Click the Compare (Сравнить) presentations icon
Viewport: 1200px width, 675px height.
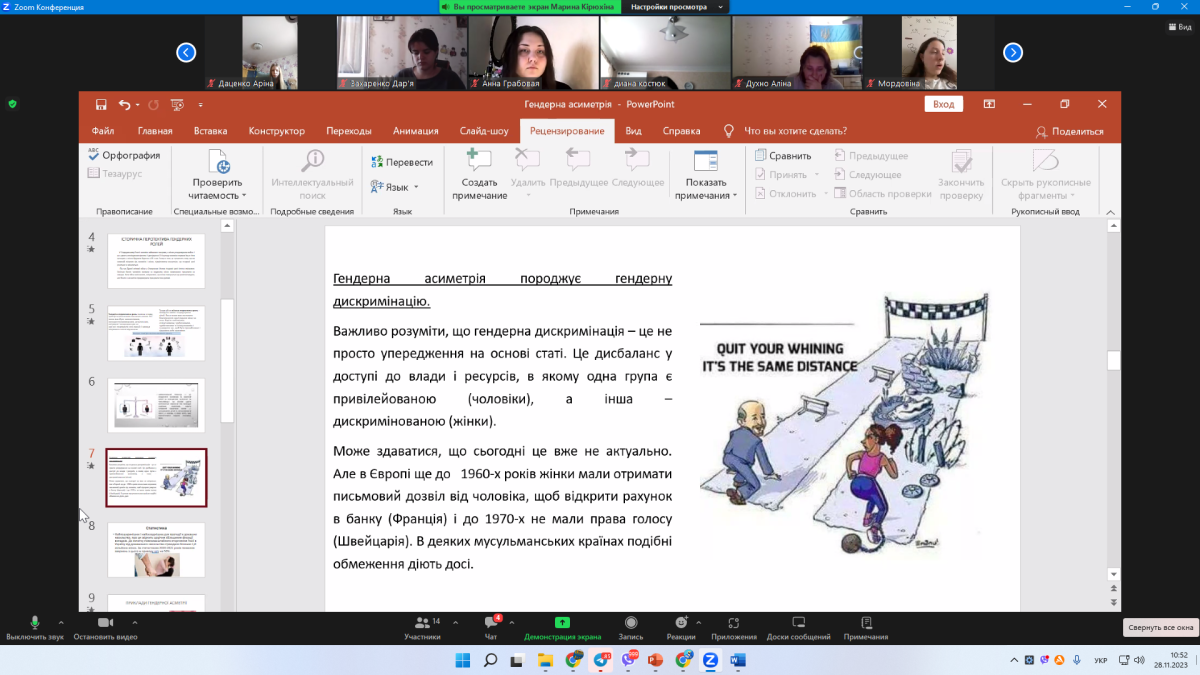coord(761,156)
